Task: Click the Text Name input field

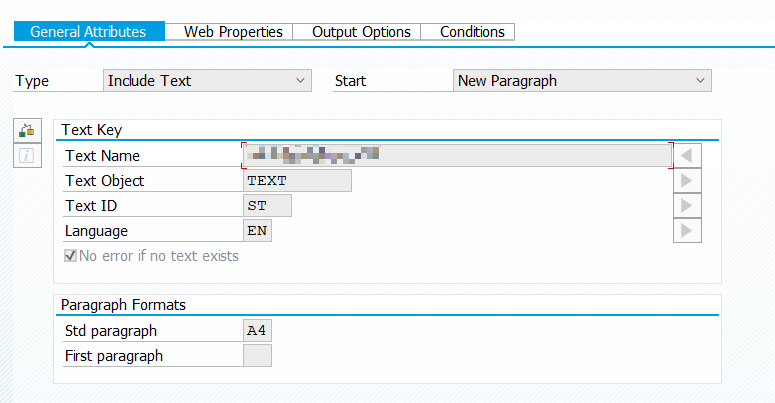Action: point(457,156)
